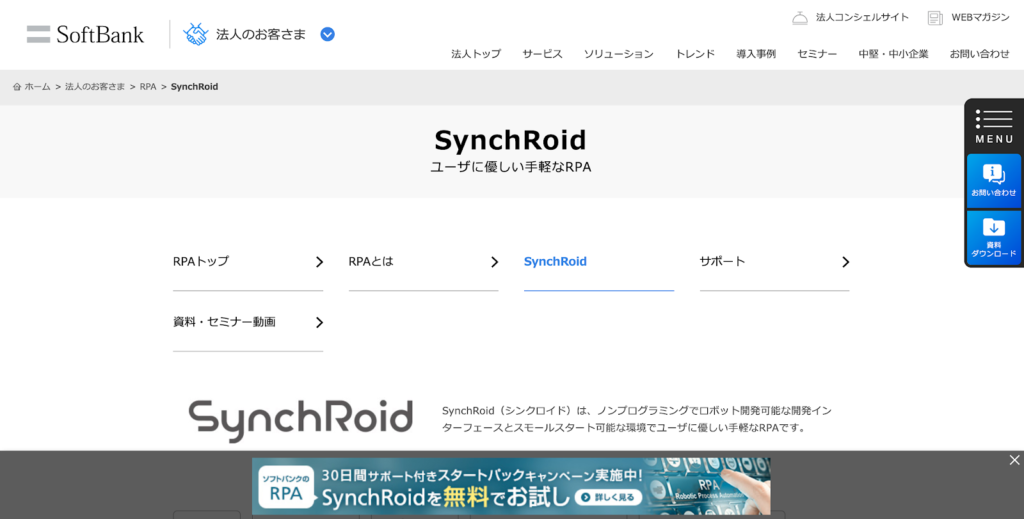Click the WEBマガジン newspaper icon
Viewport: 1024px width, 519px height.
pos(935,18)
